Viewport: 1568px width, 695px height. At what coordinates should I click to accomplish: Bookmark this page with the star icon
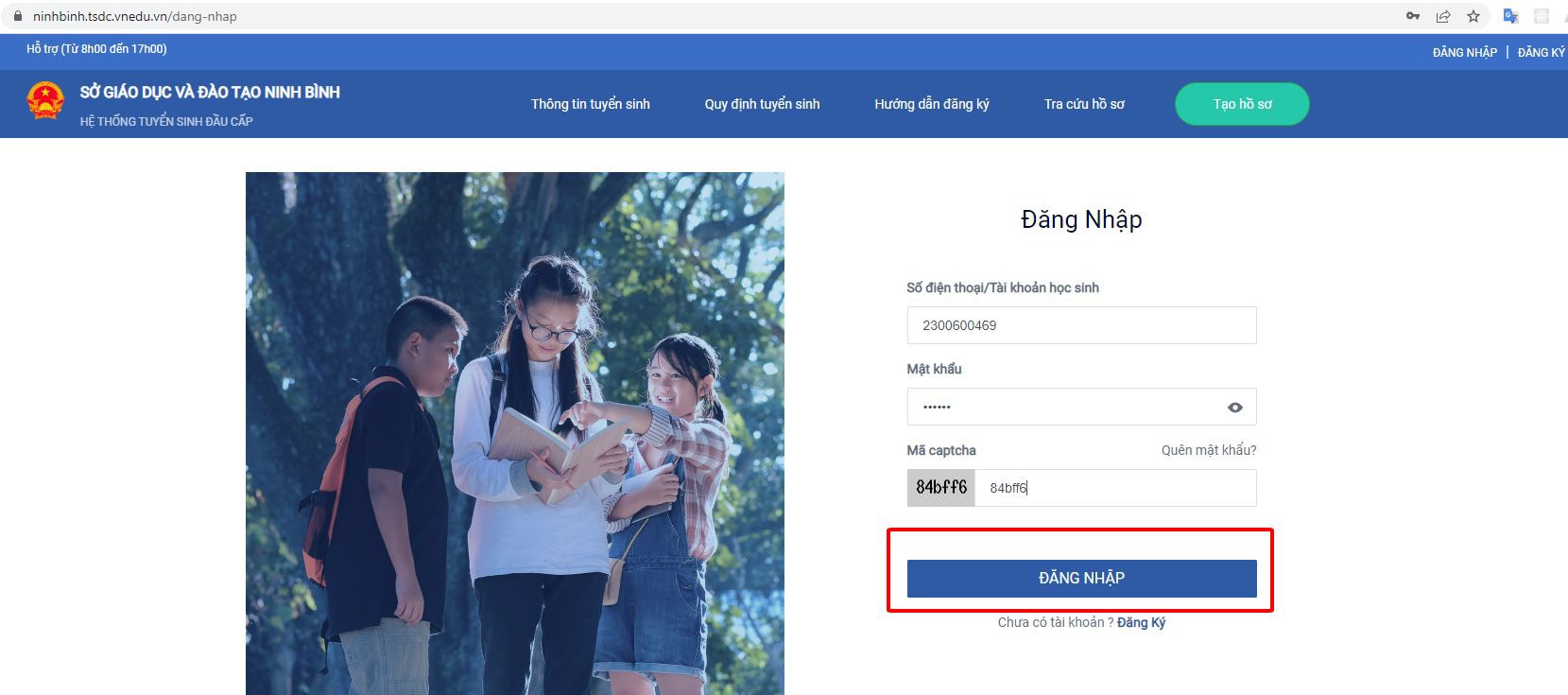click(x=1473, y=16)
